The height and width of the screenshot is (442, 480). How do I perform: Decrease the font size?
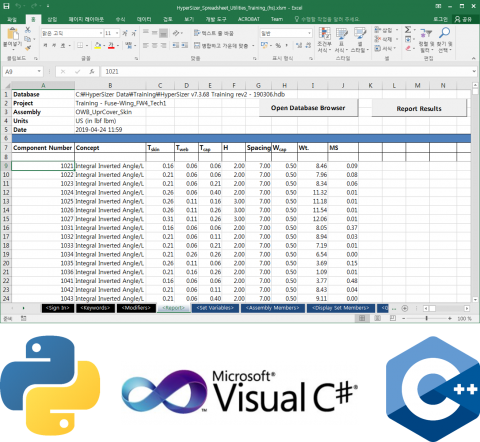[134, 33]
